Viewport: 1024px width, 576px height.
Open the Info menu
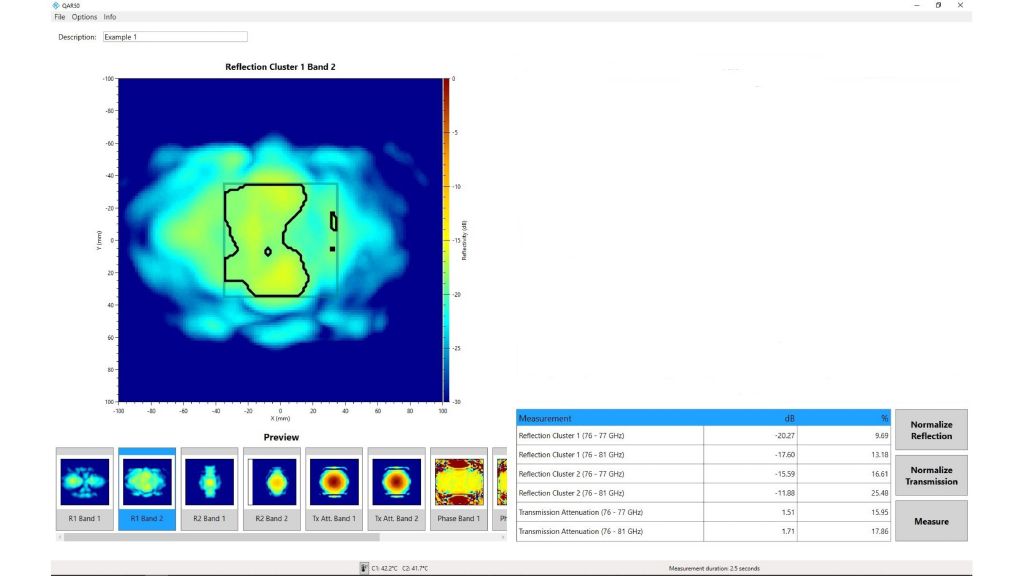click(110, 16)
